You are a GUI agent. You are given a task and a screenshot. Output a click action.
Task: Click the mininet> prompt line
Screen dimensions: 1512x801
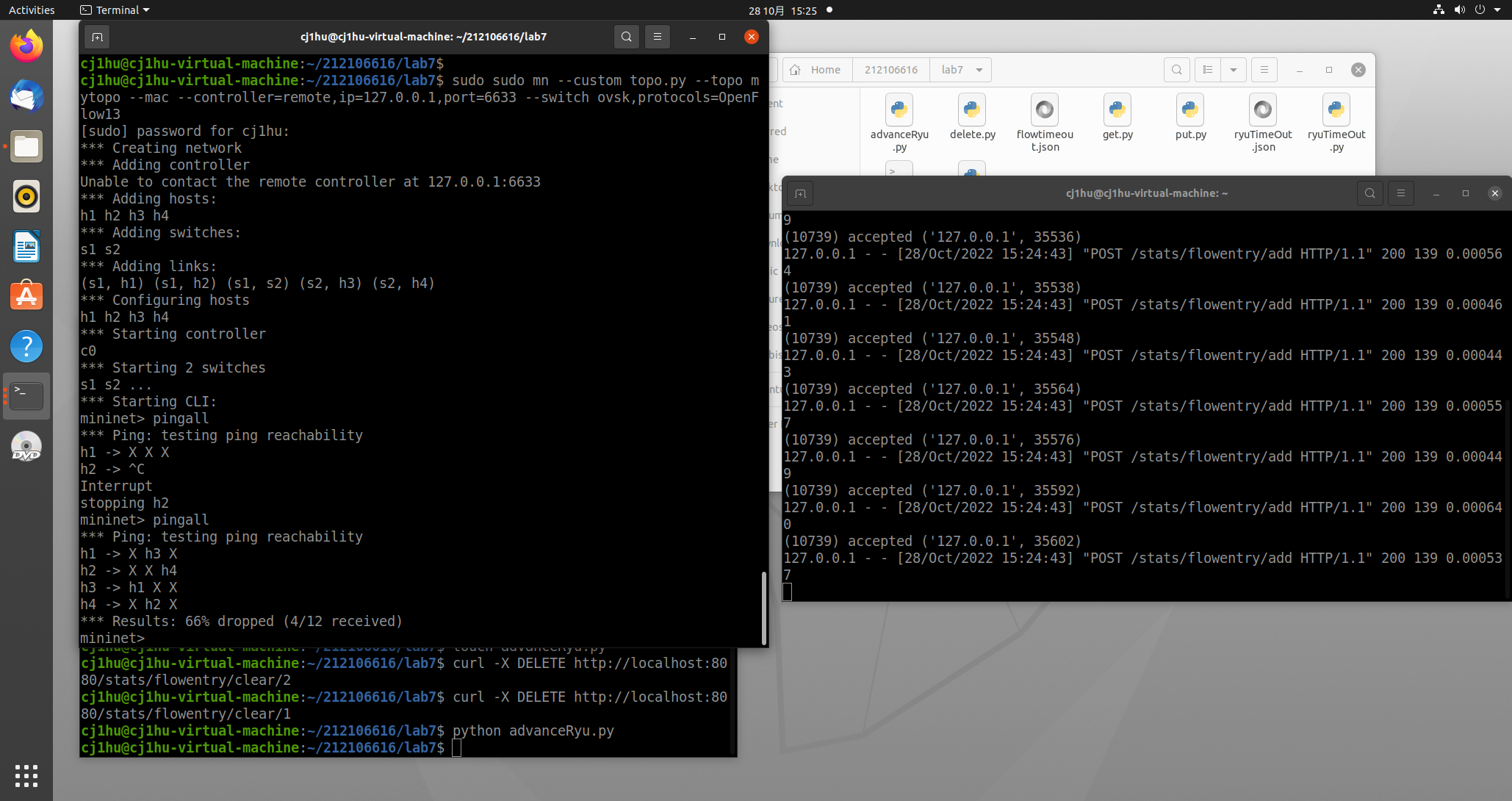(112, 638)
